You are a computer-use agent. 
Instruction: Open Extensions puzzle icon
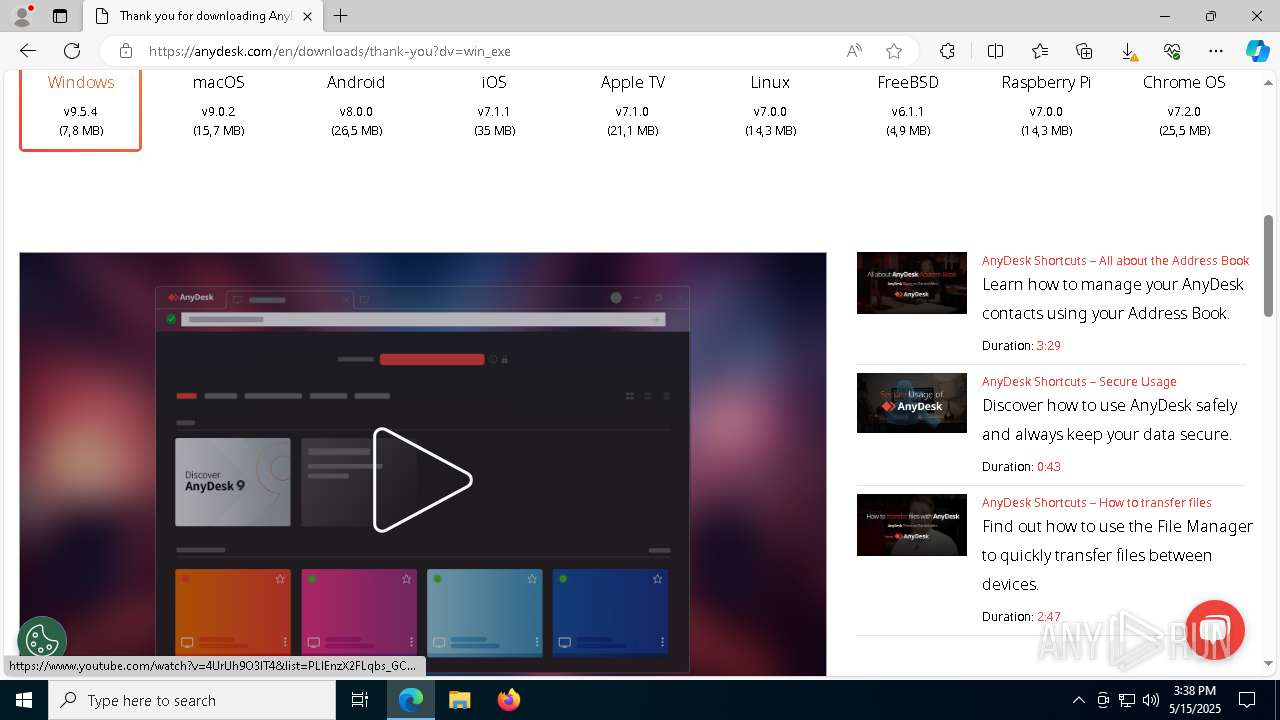(x=947, y=51)
